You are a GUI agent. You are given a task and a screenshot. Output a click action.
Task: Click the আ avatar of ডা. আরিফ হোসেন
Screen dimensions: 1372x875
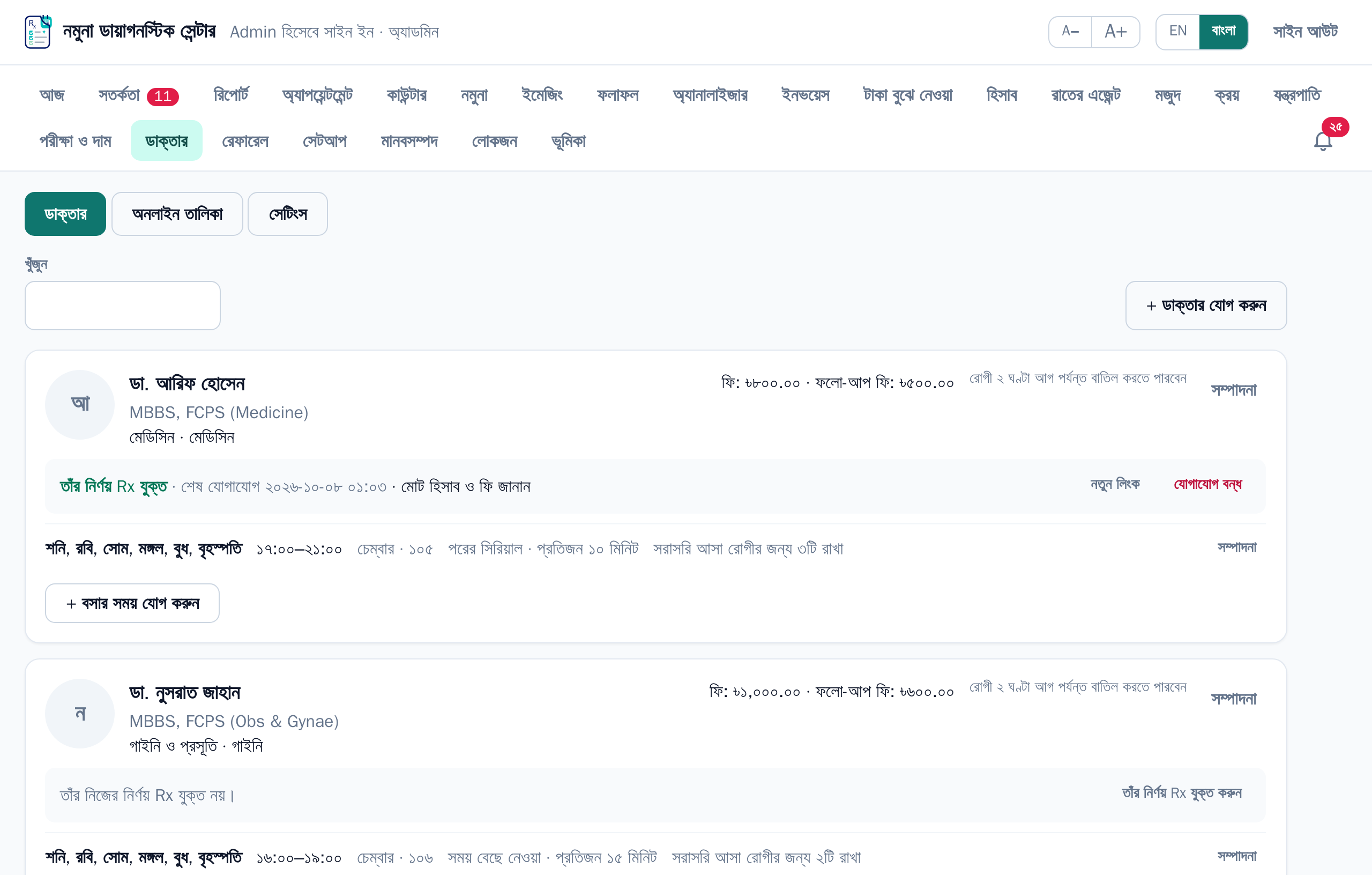pos(80,404)
